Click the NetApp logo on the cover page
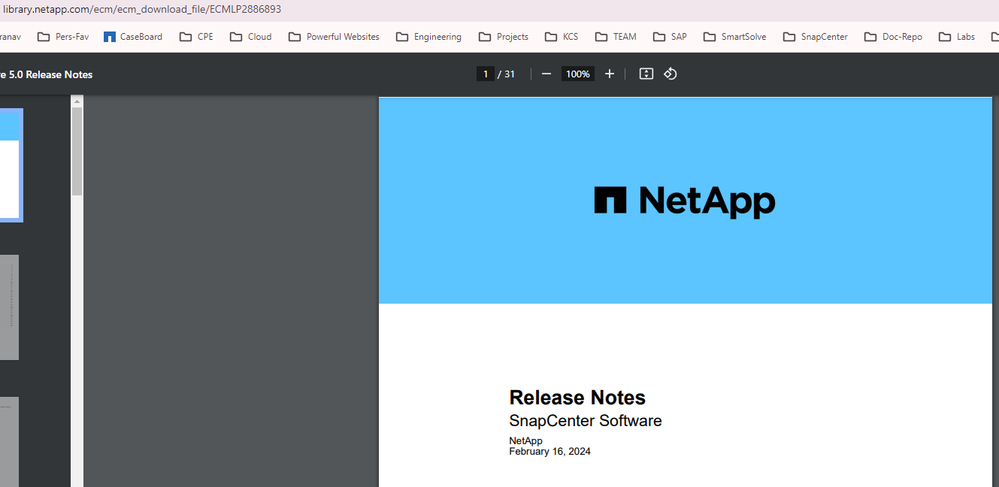This screenshot has height=487, width=999. tap(684, 201)
